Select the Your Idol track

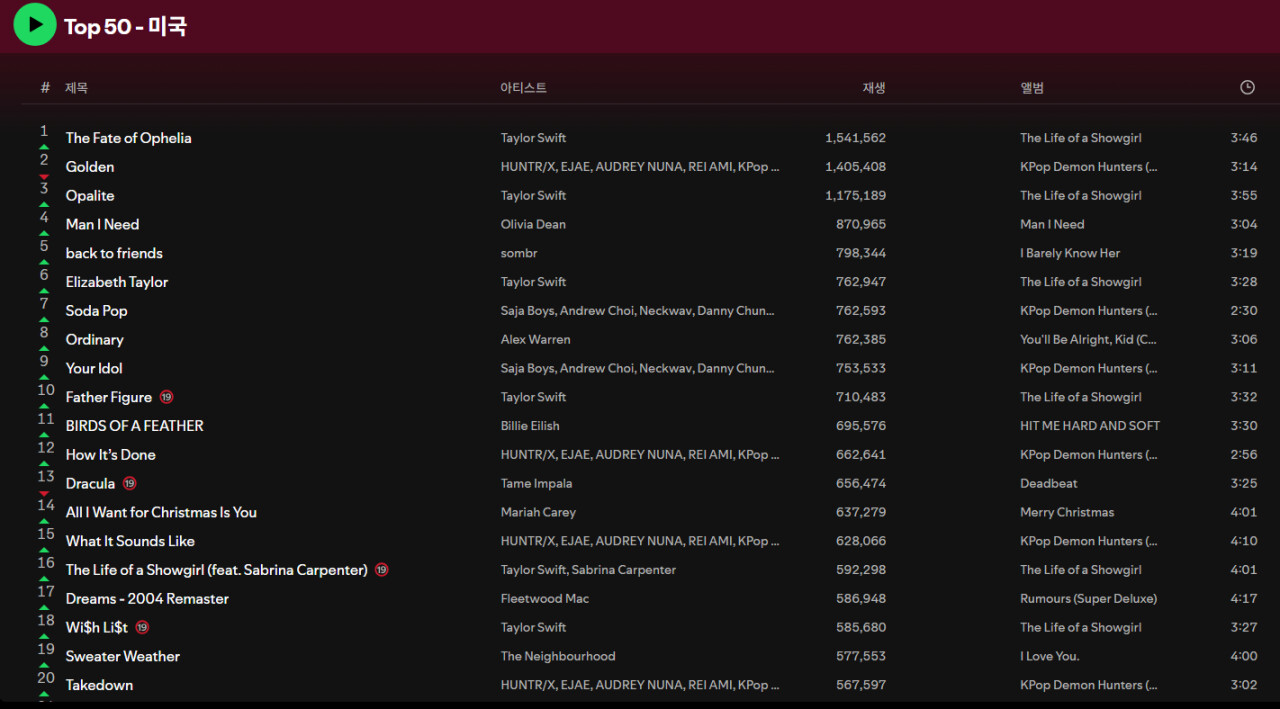(x=94, y=368)
